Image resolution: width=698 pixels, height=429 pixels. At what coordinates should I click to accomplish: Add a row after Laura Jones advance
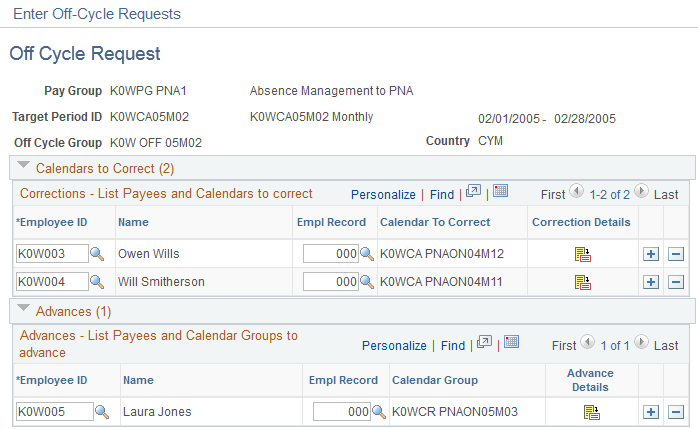(651, 412)
